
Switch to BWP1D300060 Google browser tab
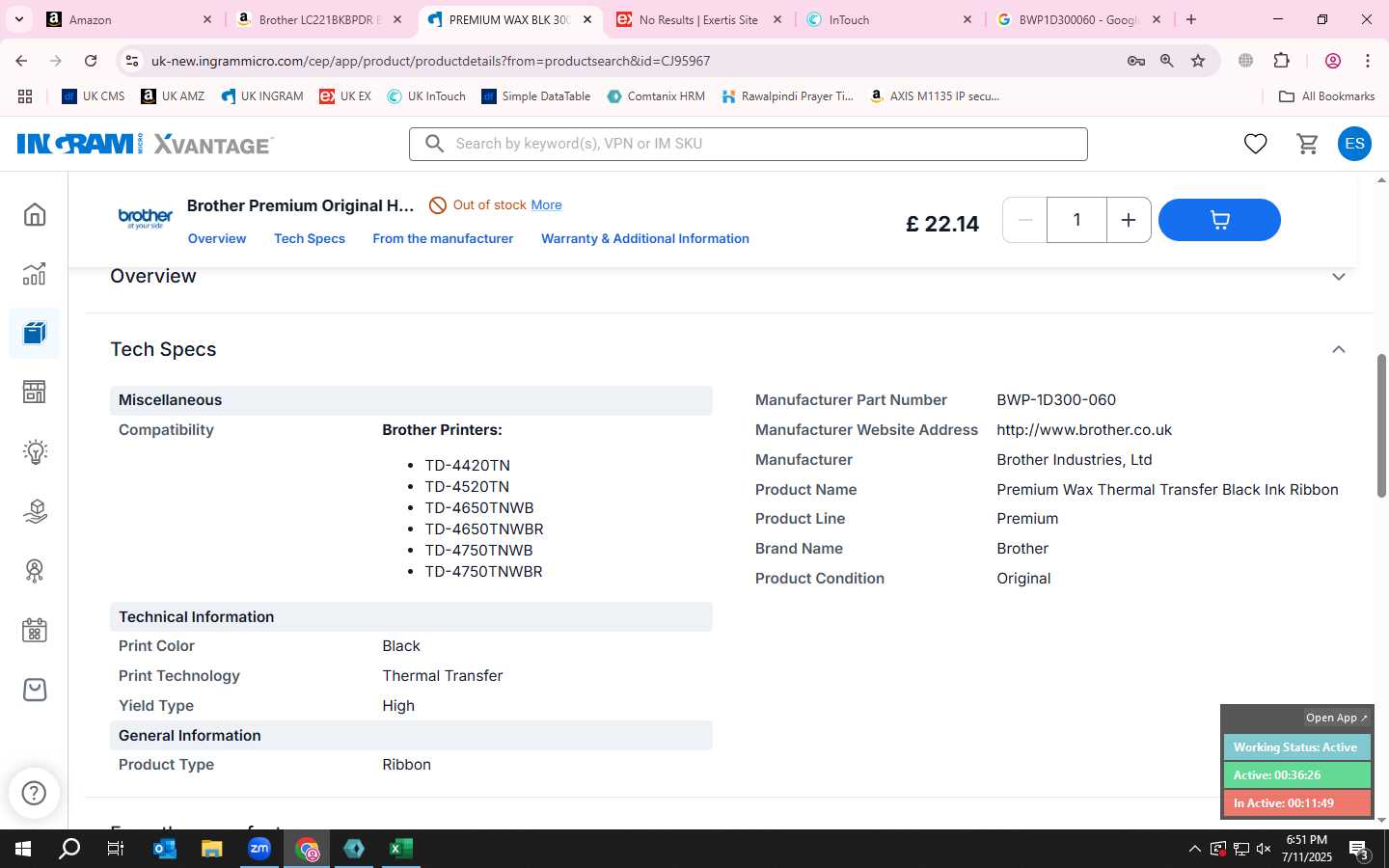pos(1078,19)
